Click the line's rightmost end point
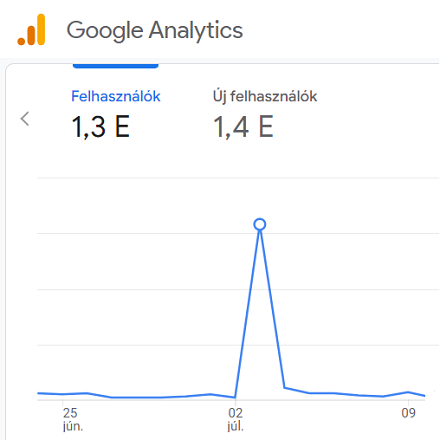Viewport: 440px width, 440px height. pos(424,396)
